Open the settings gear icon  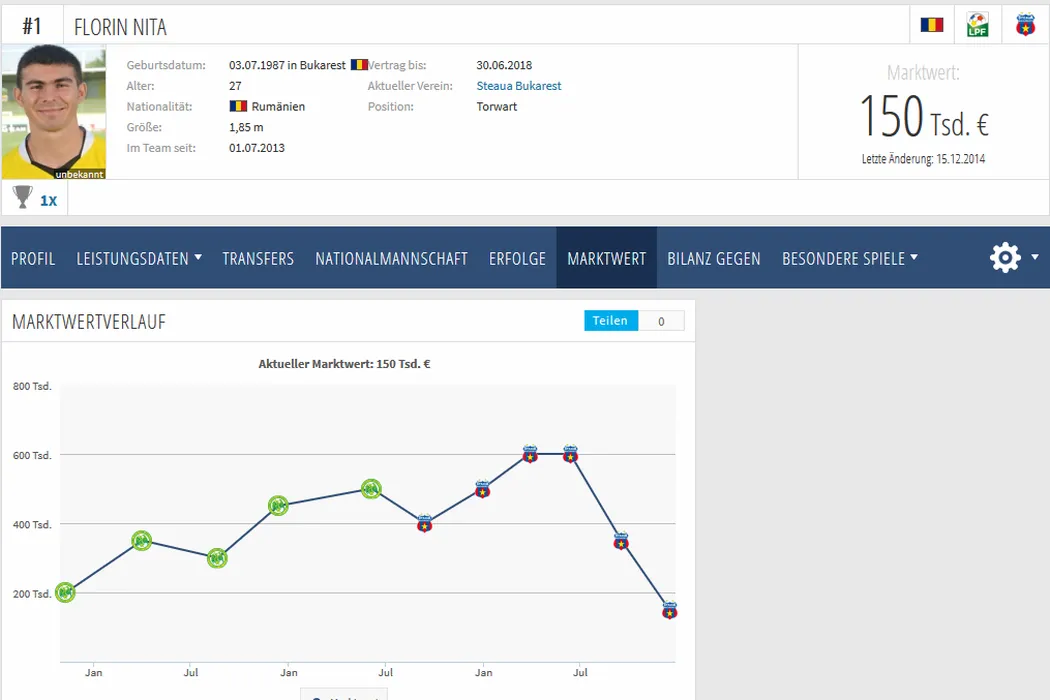point(1004,258)
